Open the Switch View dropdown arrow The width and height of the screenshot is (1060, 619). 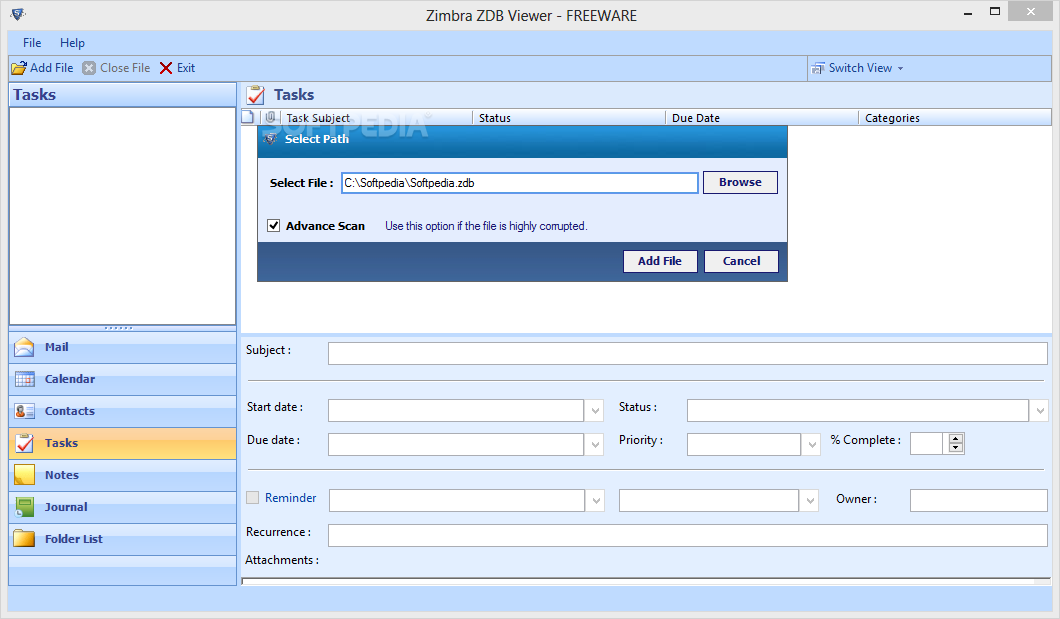coord(900,68)
